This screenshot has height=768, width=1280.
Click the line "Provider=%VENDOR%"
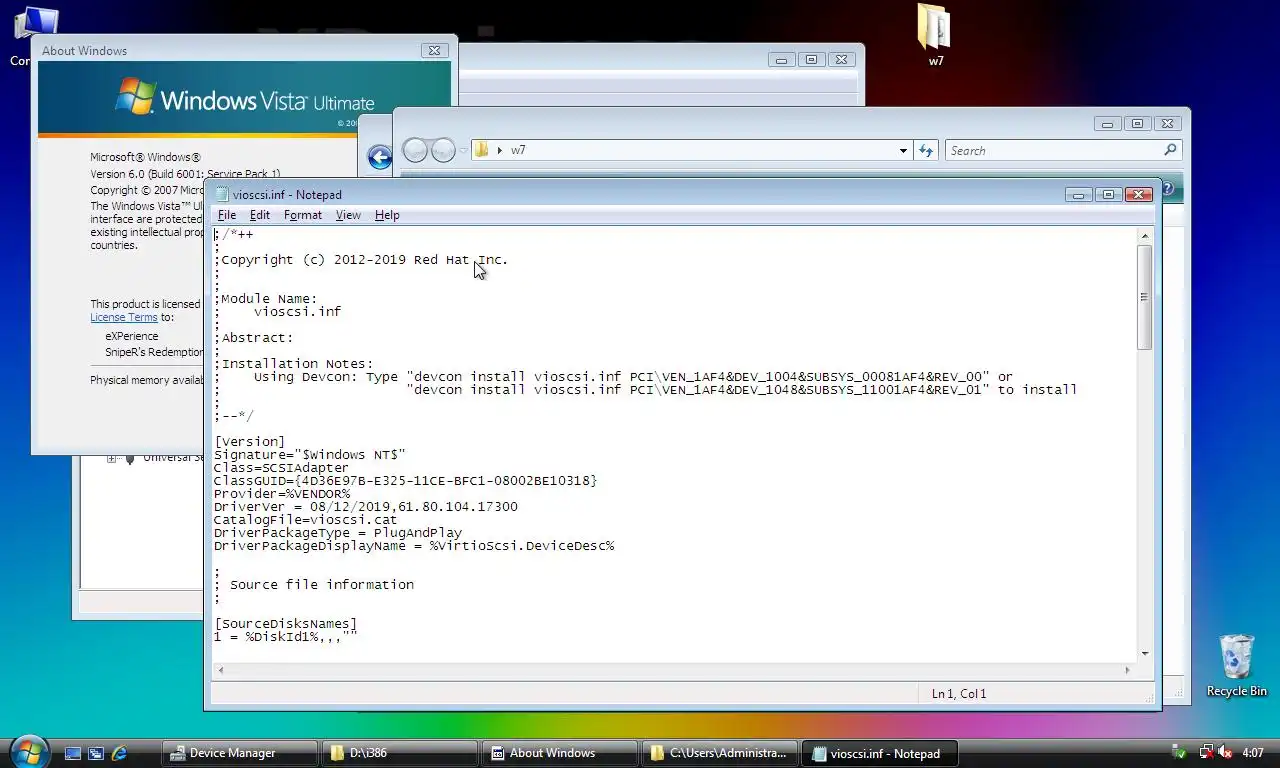[282, 493]
